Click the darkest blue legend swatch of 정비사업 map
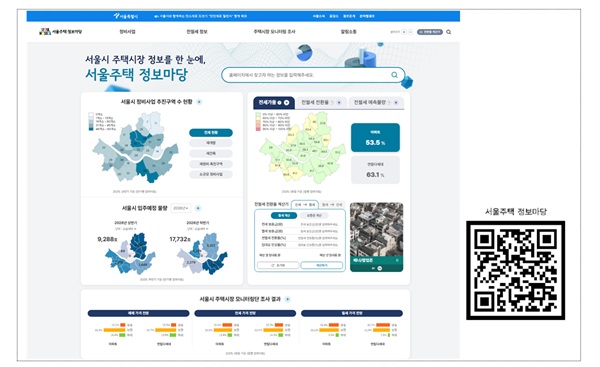This screenshot has height=367, width=600. point(91,129)
